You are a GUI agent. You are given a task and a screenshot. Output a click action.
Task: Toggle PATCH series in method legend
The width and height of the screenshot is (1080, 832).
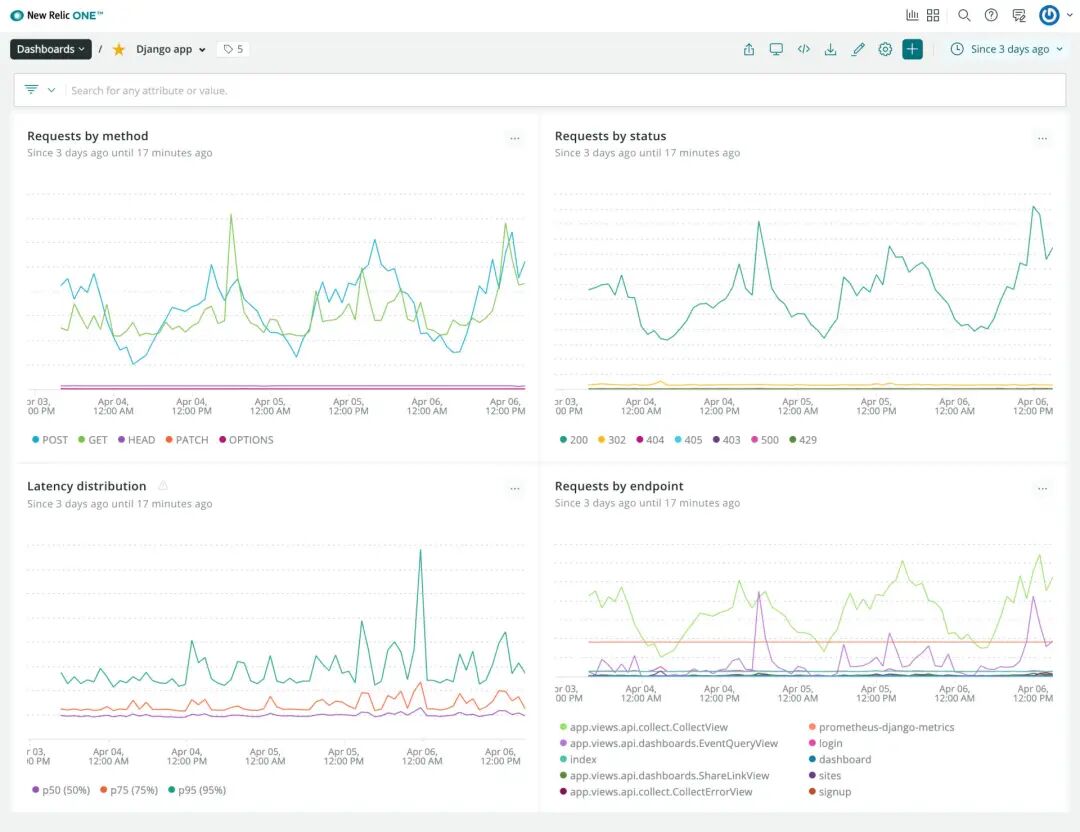(x=187, y=439)
